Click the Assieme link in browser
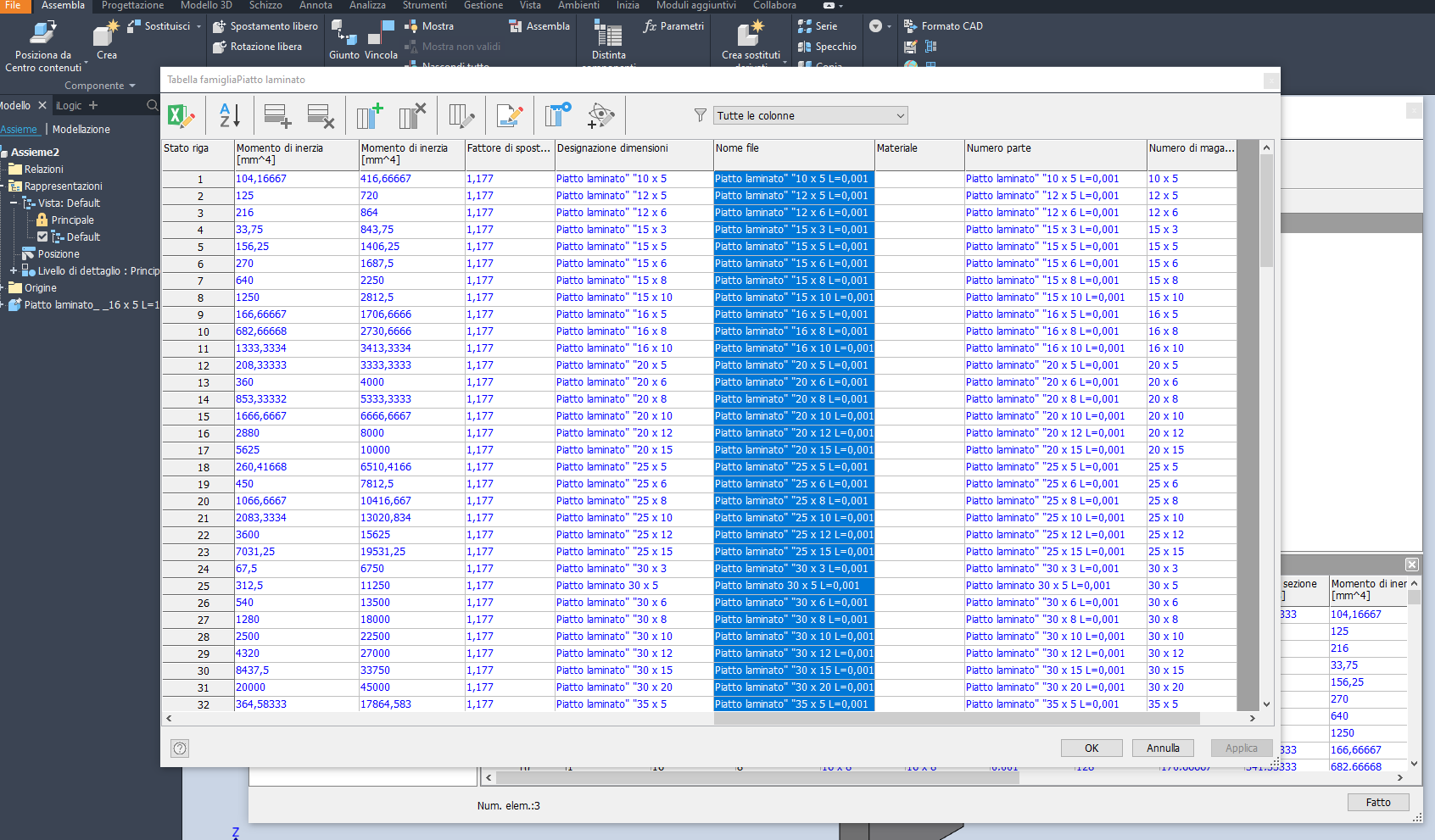 (19, 130)
